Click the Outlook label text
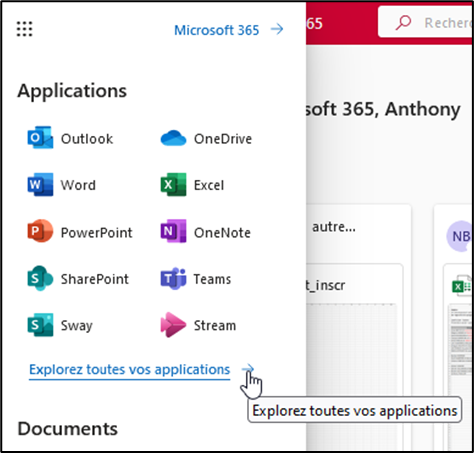 coord(87,139)
